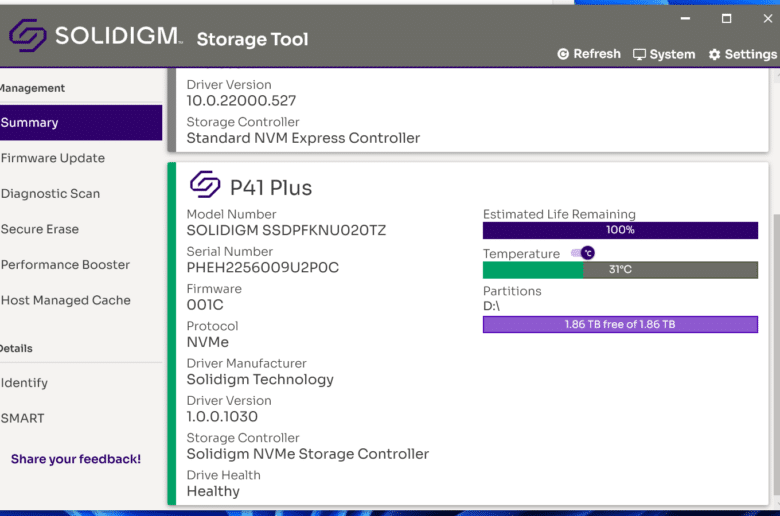Click model number SOLIDIGM SSDPFKNU020TZ
This screenshot has height=516, width=780.
pos(286,230)
